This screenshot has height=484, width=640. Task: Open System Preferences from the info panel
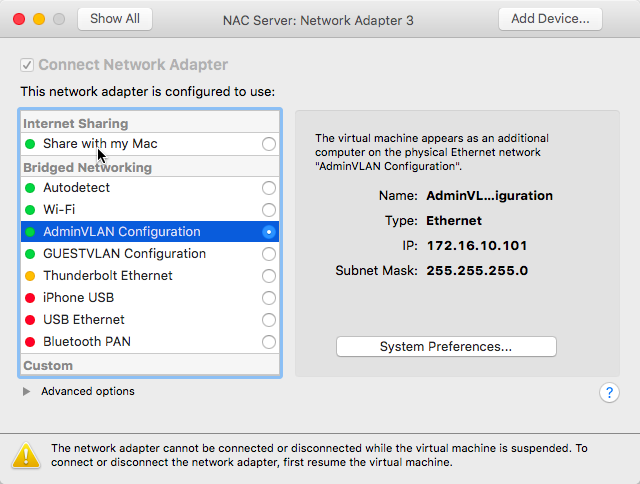coord(446,346)
